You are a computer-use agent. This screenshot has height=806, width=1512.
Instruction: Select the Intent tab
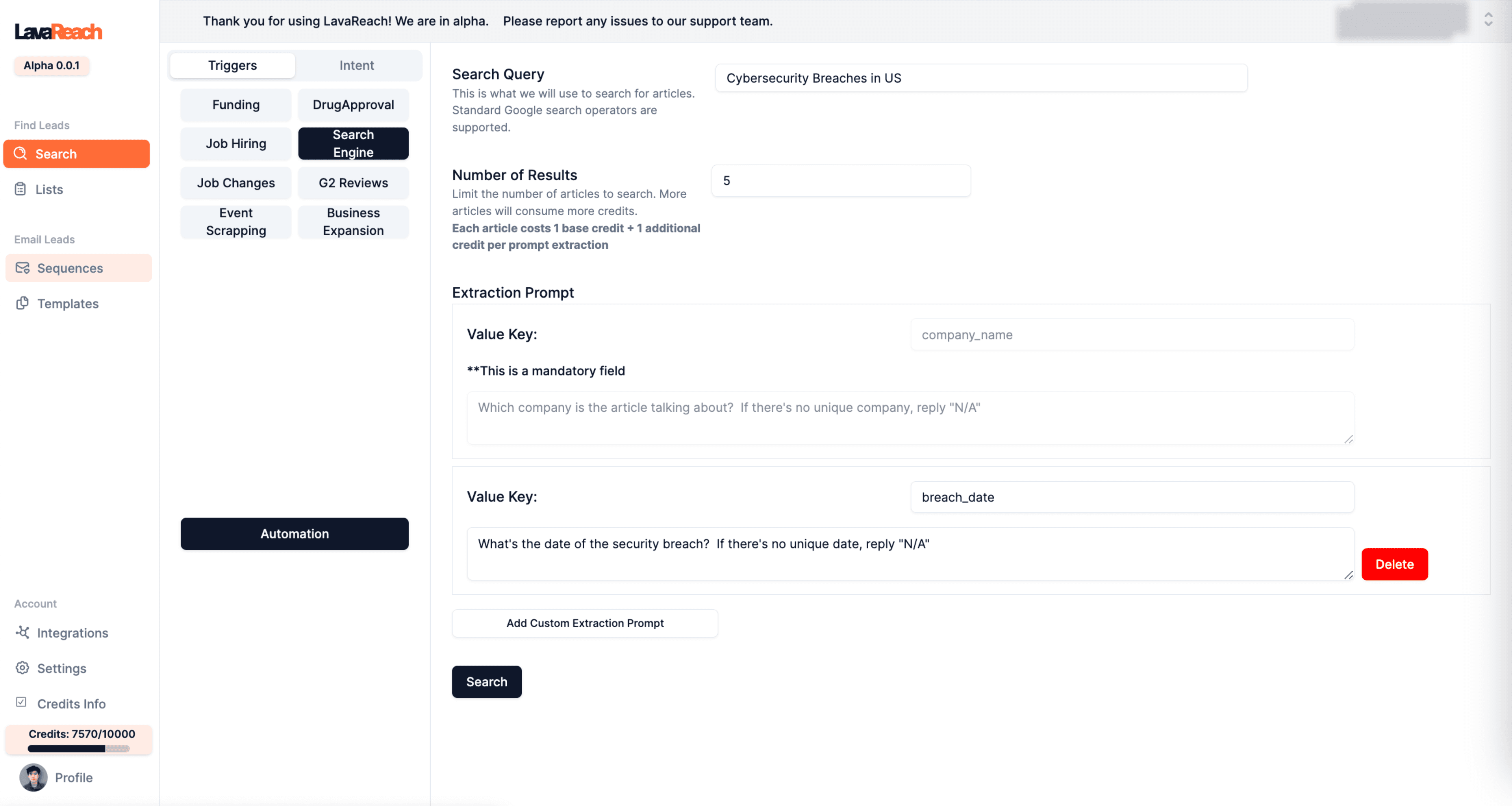(x=357, y=65)
